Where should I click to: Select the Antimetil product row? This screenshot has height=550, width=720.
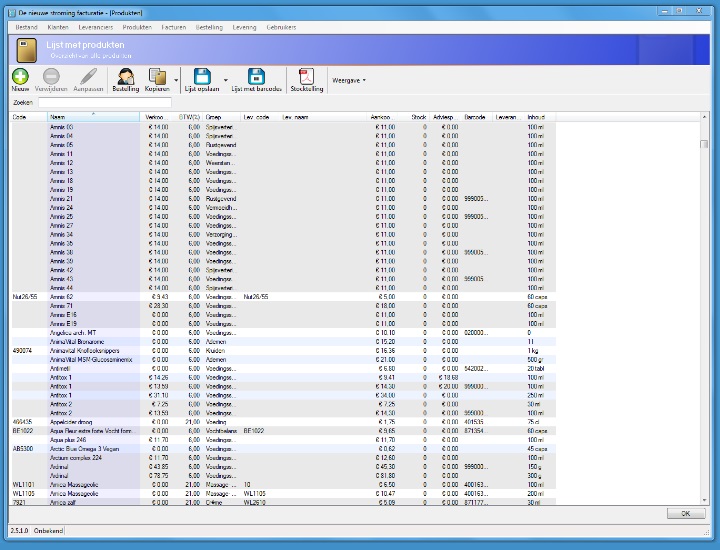[x=283, y=369]
